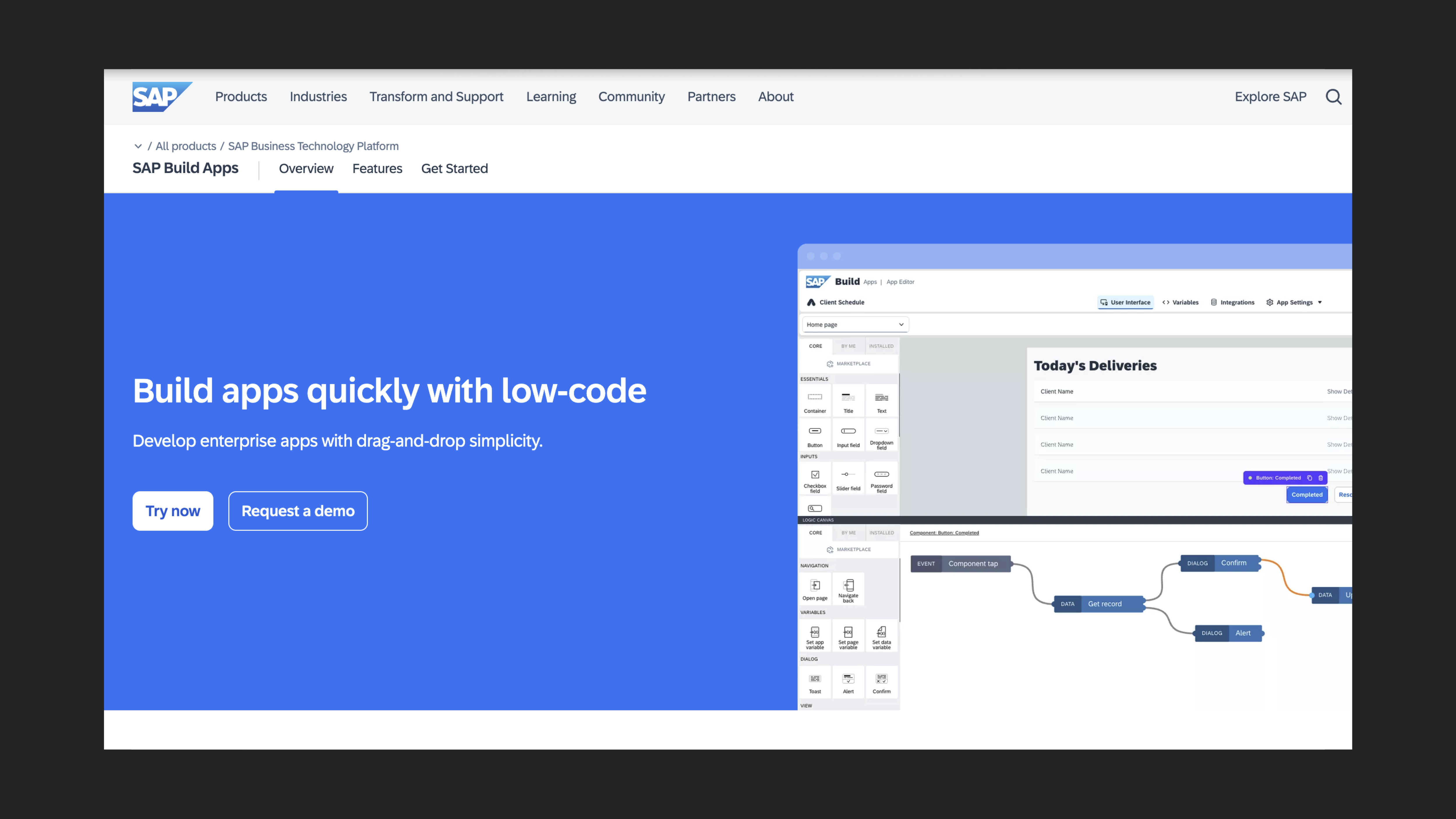Viewport: 1456px width, 819px height.
Task: Click the Request a demo button
Action: (298, 511)
